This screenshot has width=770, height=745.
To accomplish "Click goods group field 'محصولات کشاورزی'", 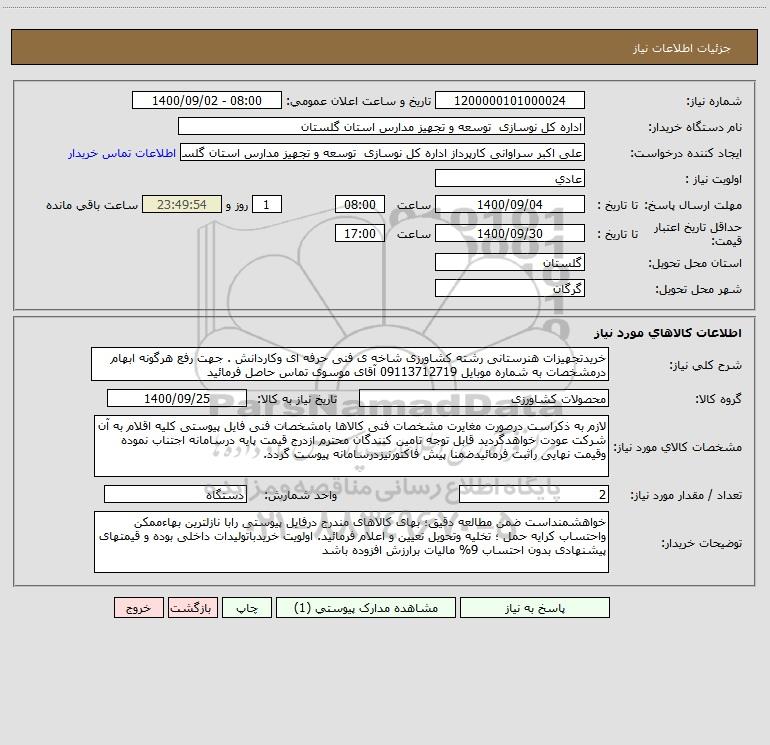I will click(x=484, y=399).
